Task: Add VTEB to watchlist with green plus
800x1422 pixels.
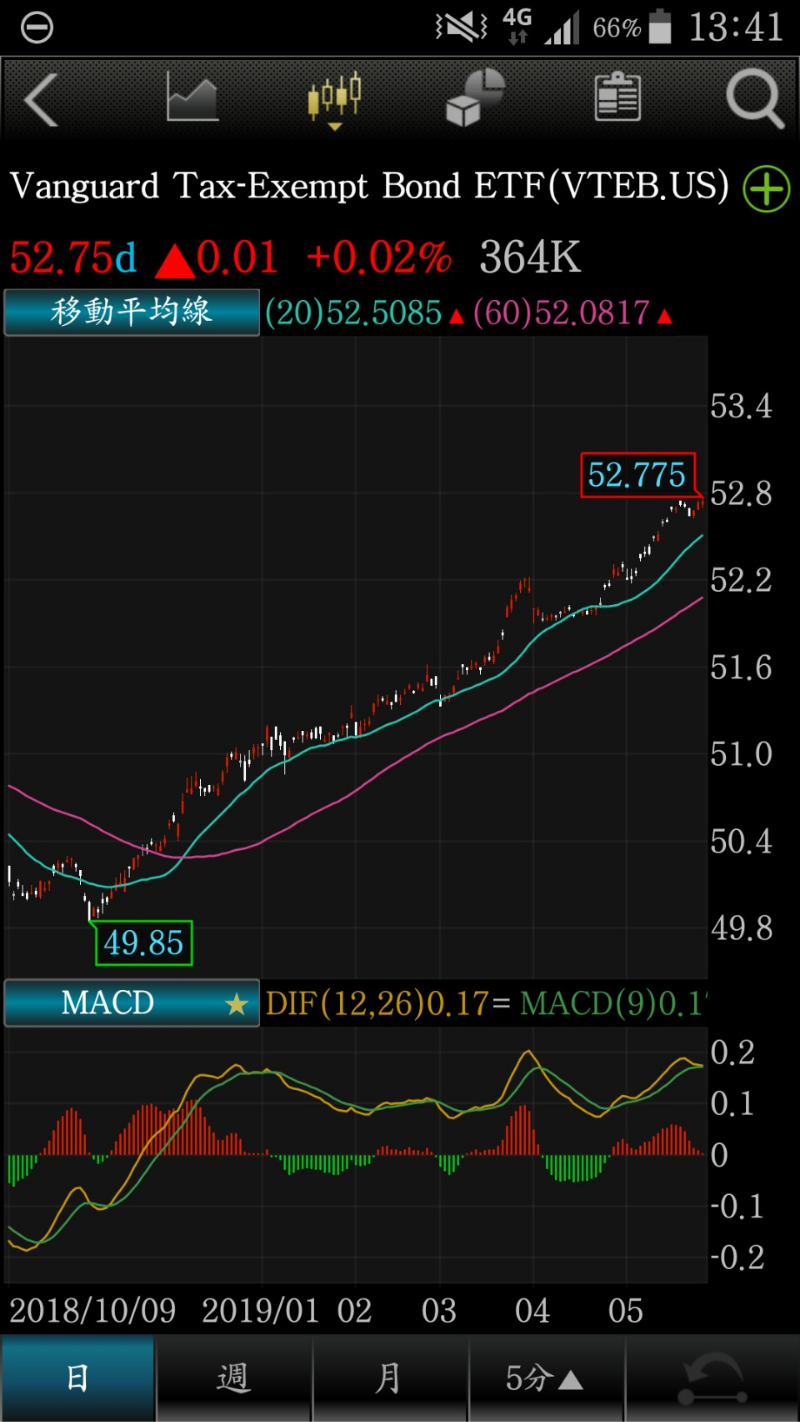Action: (x=767, y=190)
